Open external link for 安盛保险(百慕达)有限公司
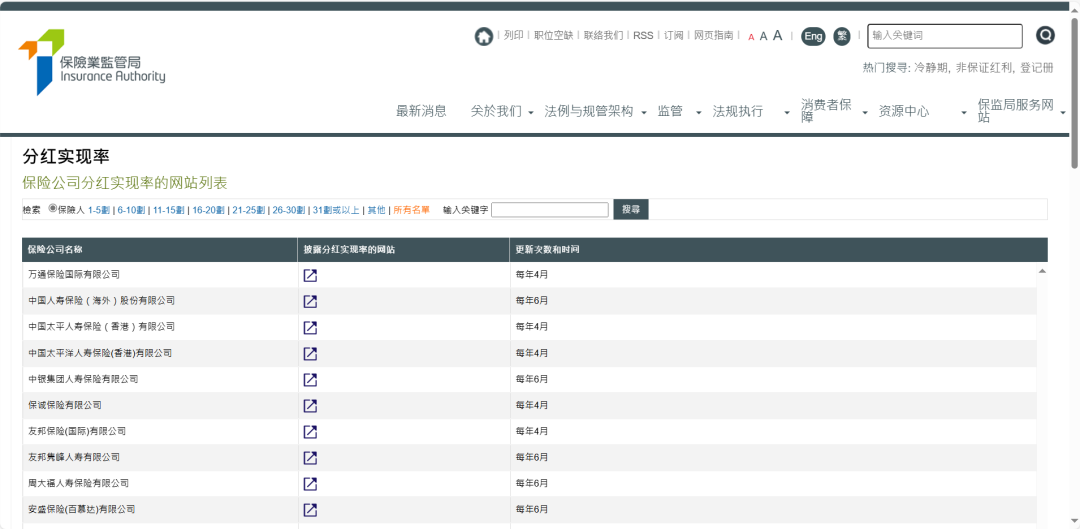 click(311, 510)
